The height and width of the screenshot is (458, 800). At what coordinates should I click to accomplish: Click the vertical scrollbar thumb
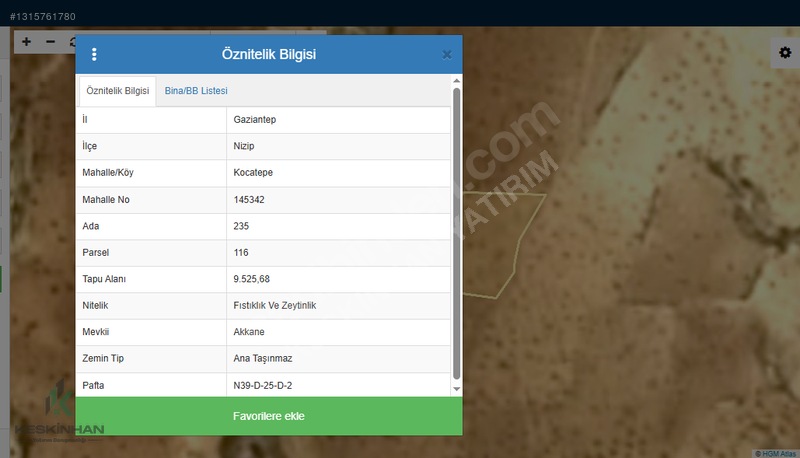click(x=457, y=234)
